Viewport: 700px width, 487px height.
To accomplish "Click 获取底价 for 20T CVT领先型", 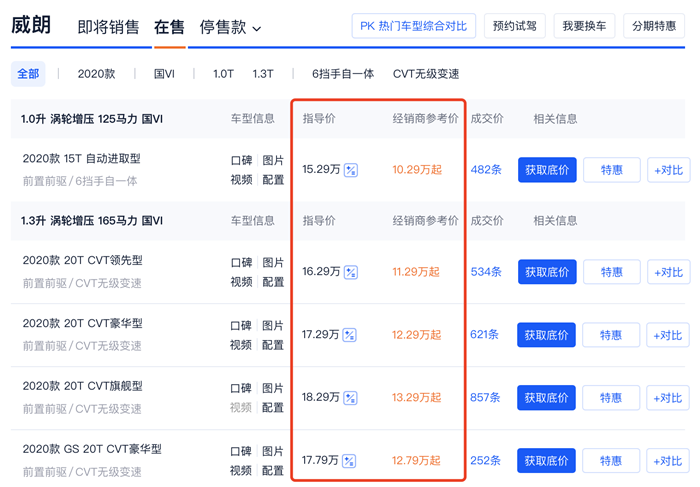I will pos(547,272).
